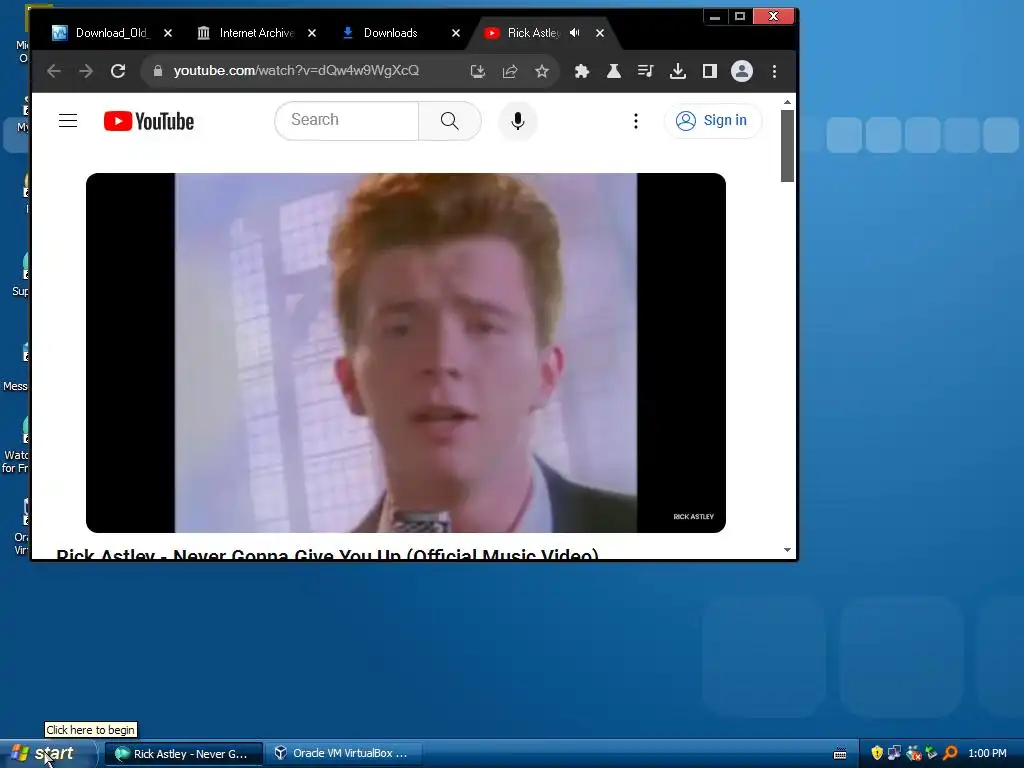This screenshot has height=768, width=1024.
Task: Start voice search with the microphone
Action: 518,121
